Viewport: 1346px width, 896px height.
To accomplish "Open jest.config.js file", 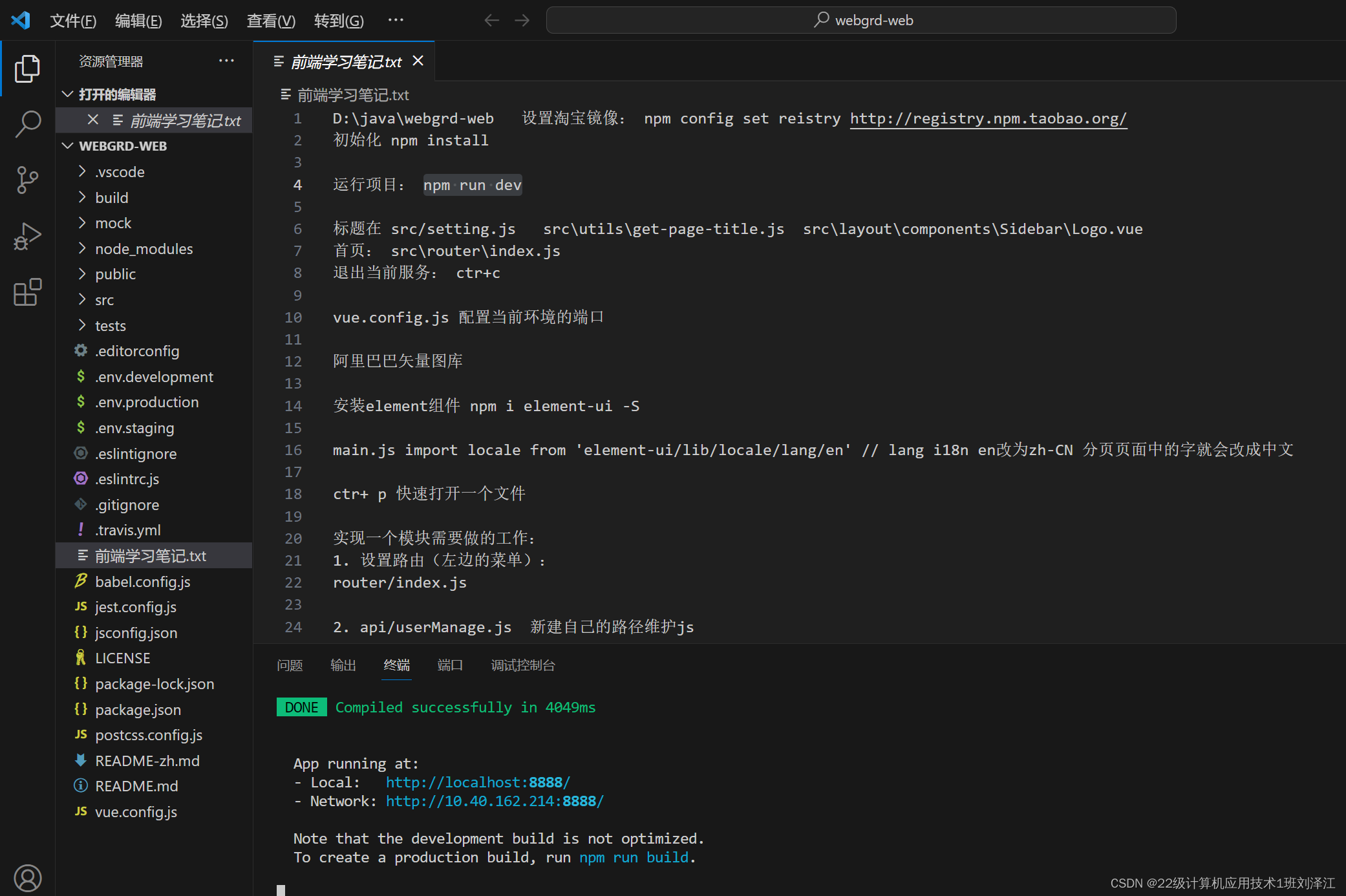I will pyautogui.click(x=154, y=607).
